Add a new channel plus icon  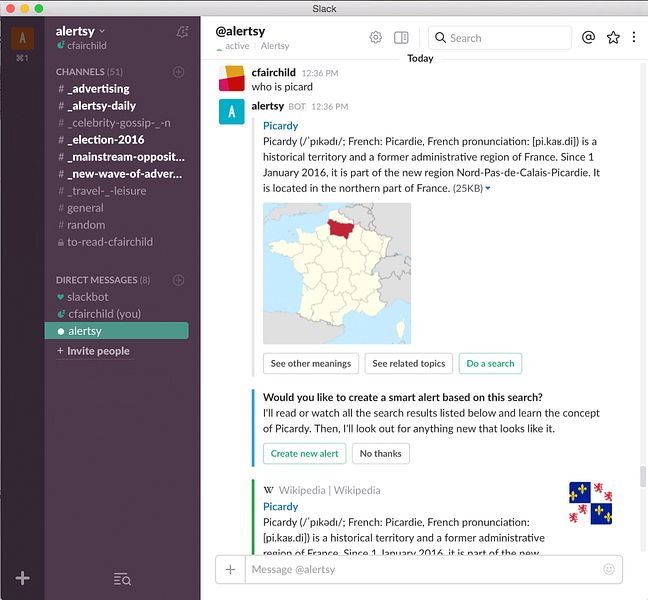(178, 72)
